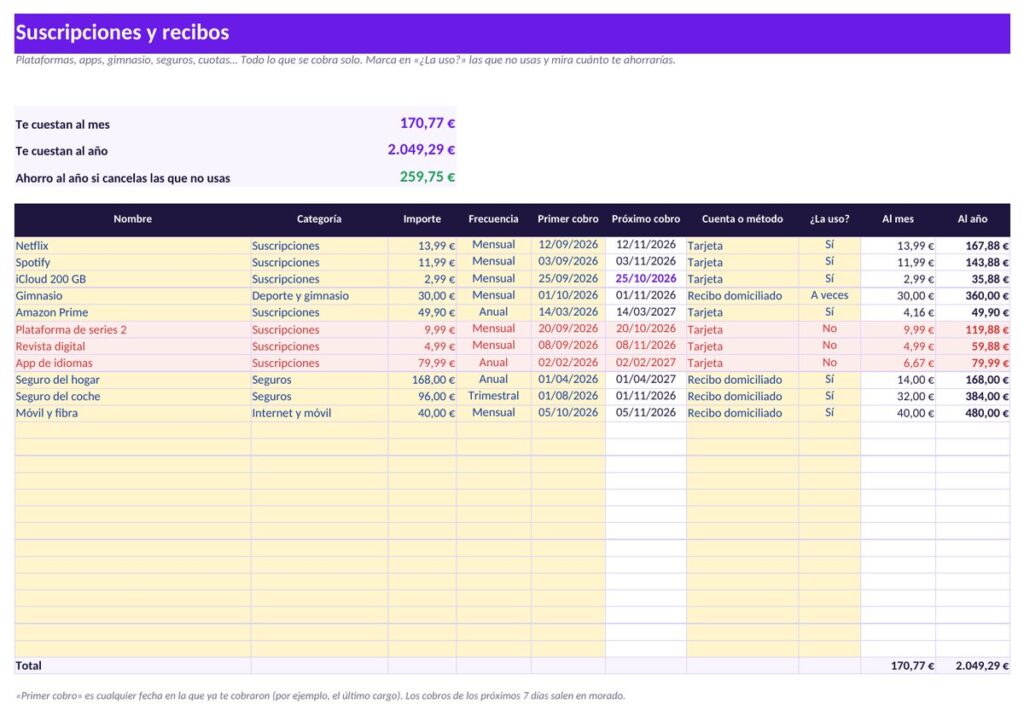The width and height of the screenshot is (1024, 715).
Task: Click the monthly cost value 170,77 € in summary
Action: pos(427,123)
